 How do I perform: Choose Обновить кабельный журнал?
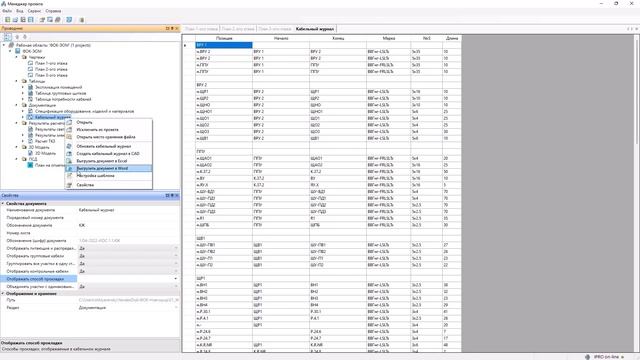(104, 146)
